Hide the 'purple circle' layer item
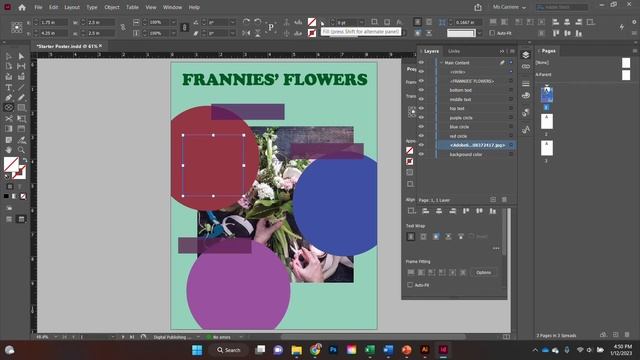The image size is (640, 360). (421, 118)
